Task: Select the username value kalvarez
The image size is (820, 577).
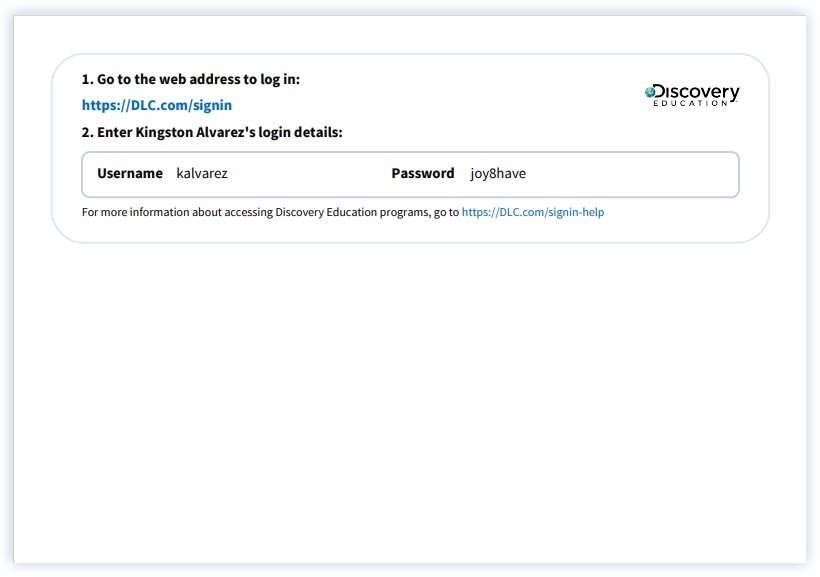Action: (x=202, y=173)
